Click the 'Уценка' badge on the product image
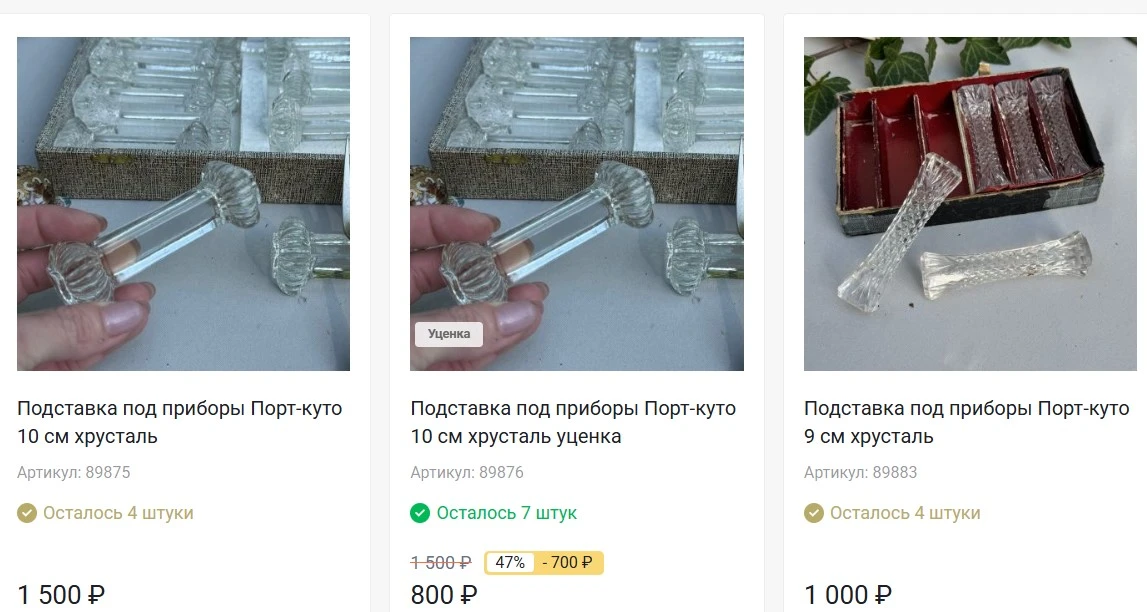 coord(449,334)
